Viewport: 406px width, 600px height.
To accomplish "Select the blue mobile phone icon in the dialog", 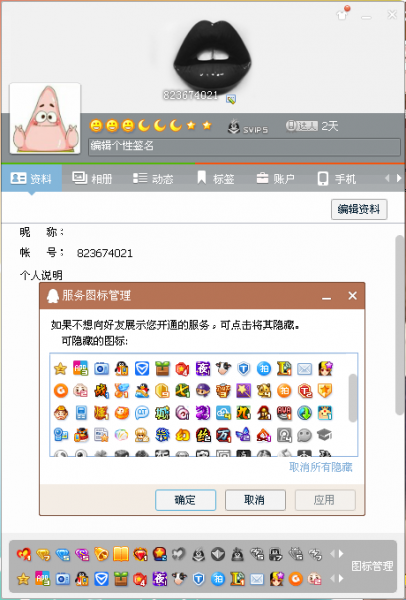I will click(x=81, y=413).
